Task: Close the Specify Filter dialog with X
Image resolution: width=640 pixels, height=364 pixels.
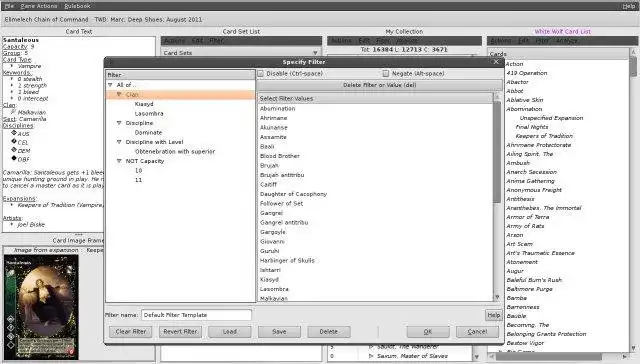Action: [496, 62]
